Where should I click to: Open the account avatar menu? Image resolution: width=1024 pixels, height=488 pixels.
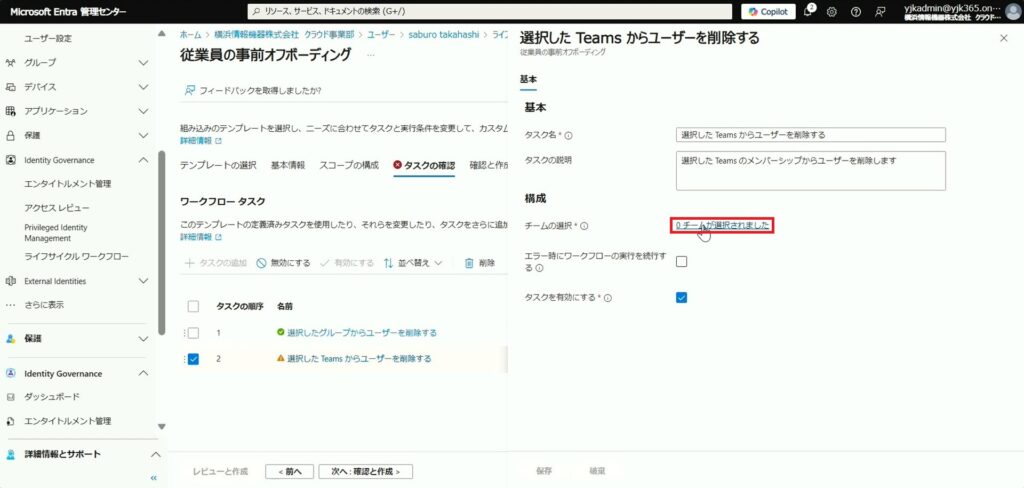[x=1012, y=11]
